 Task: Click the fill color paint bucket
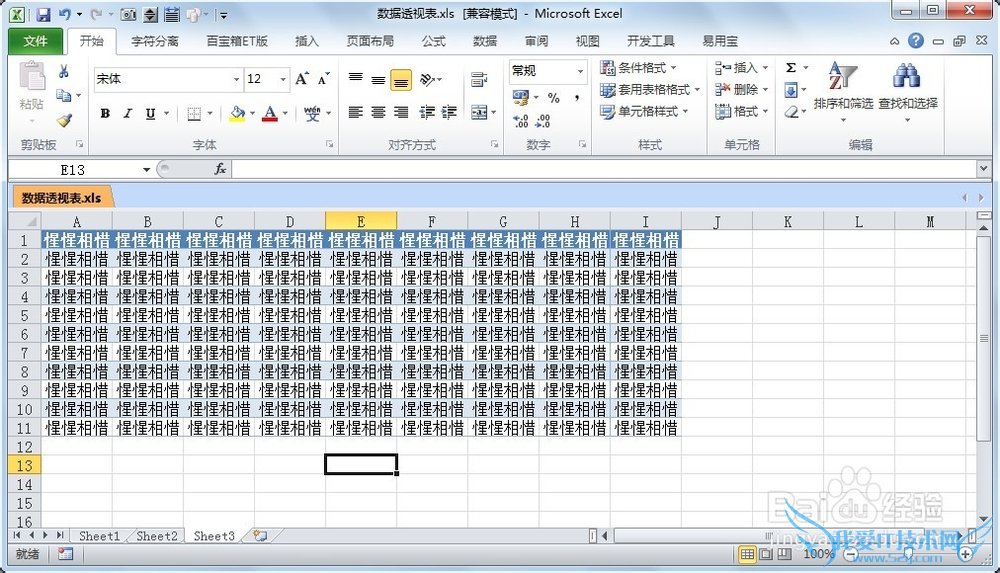pos(237,114)
